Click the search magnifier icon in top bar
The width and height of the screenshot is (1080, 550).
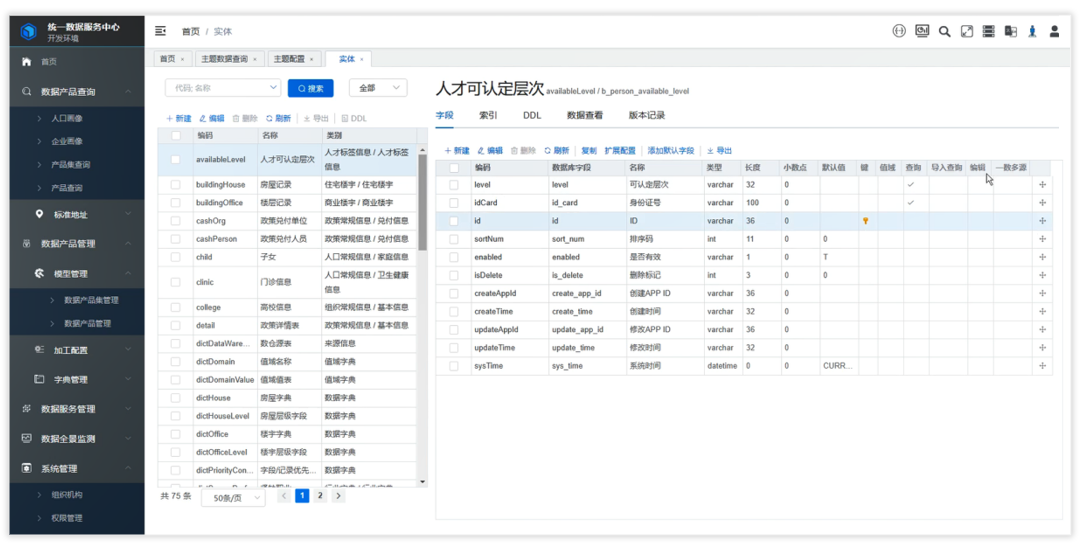pos(945,32)
